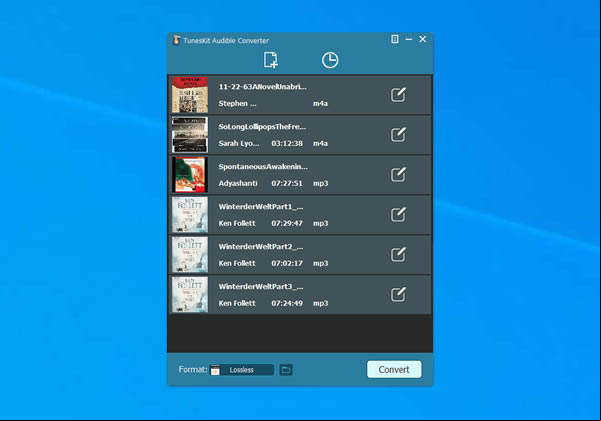Click the TunesKit app logo icon
The height and width of the screenshot is (421, 601).
[176, 40]
